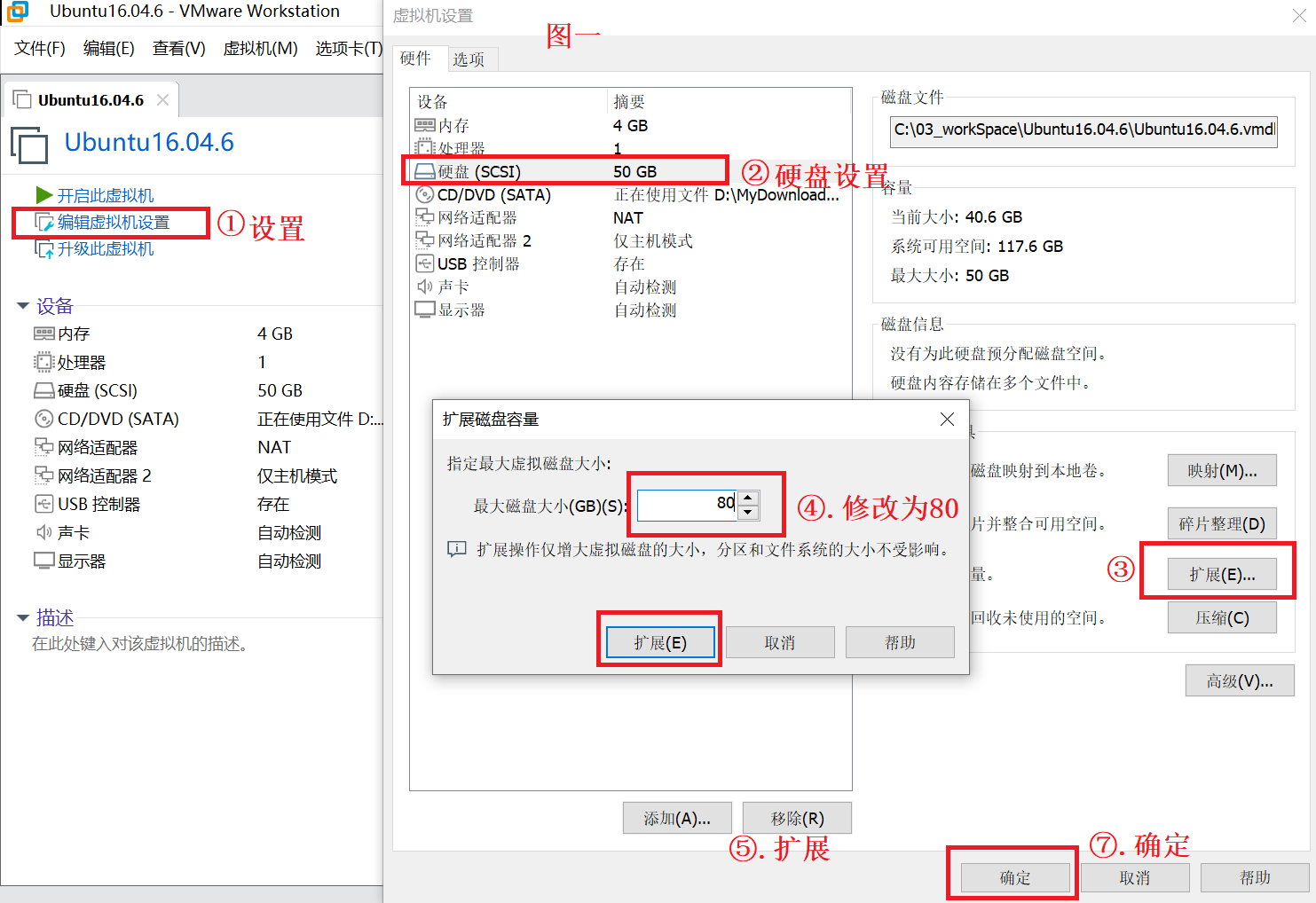This screenshot has height=903, width=1316.
Task: Click 帮助 in virtual machine settings
Action: pyautogui.click(x=1255, y=877)
